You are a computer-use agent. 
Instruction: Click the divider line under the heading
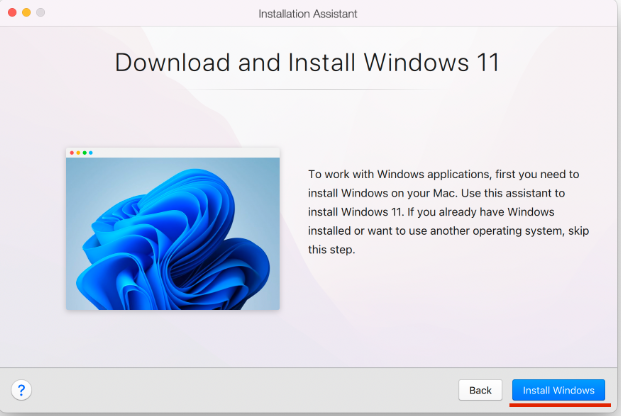308,90
